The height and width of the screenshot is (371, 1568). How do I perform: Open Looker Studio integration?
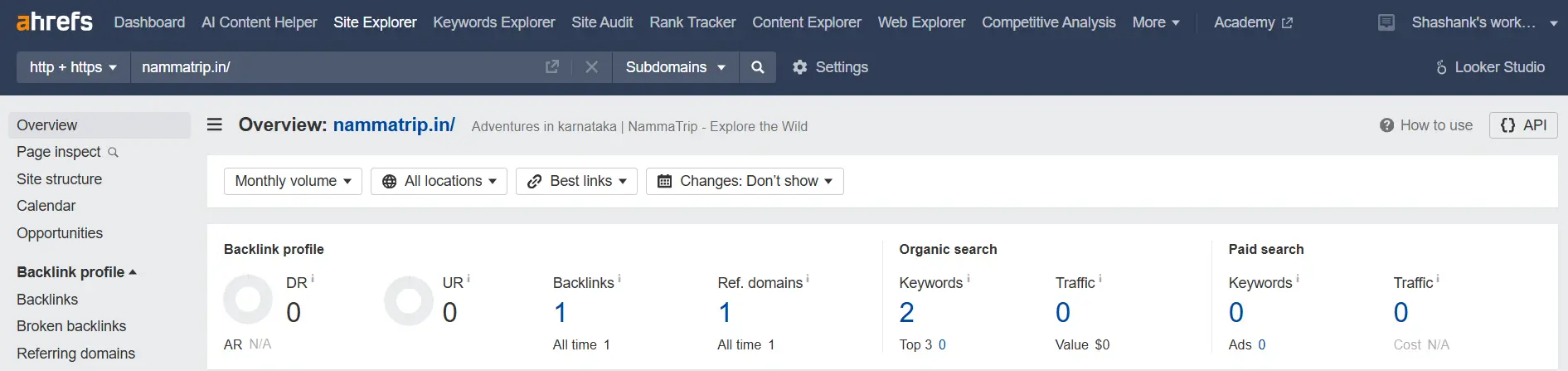coord(1490,66)
